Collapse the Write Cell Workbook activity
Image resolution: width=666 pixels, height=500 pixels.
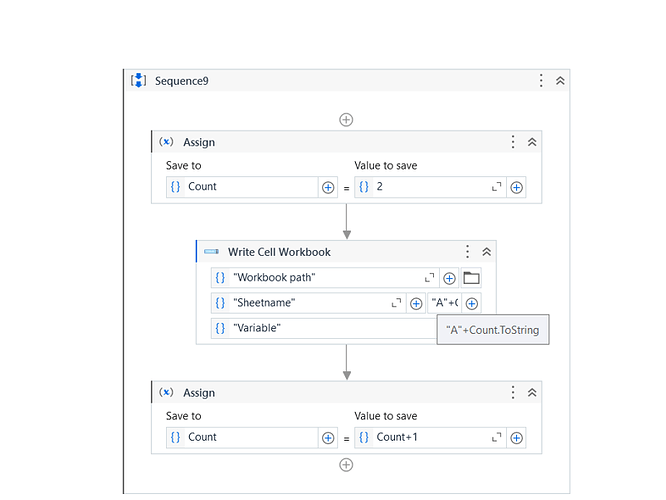pyautogui.click(x=486, y=252)
